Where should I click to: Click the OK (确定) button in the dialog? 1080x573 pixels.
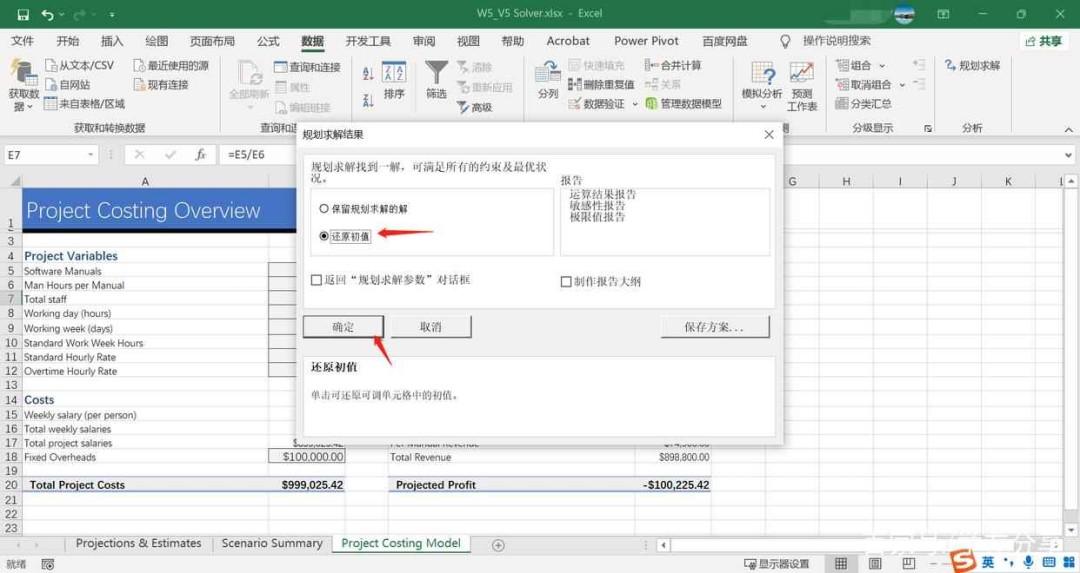[343, 327]
